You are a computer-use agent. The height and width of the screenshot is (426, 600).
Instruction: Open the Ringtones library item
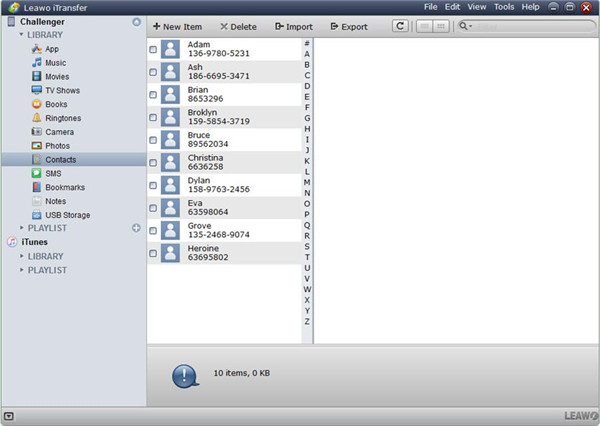pyautogui.click(x=56, y=118)
